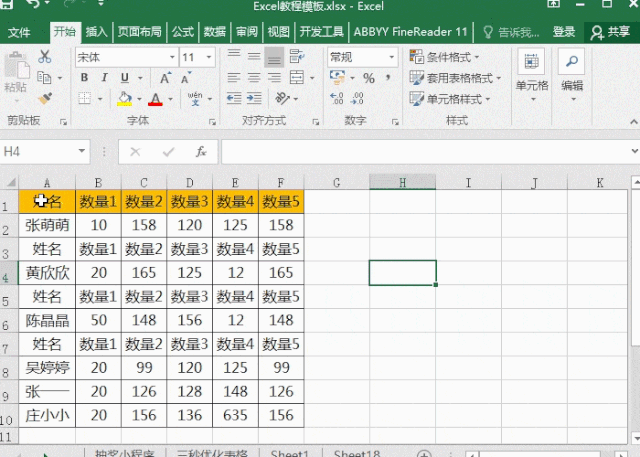Align text to middle of cell
The width and height of the screenshot is (640, 457).
(254, 57)
